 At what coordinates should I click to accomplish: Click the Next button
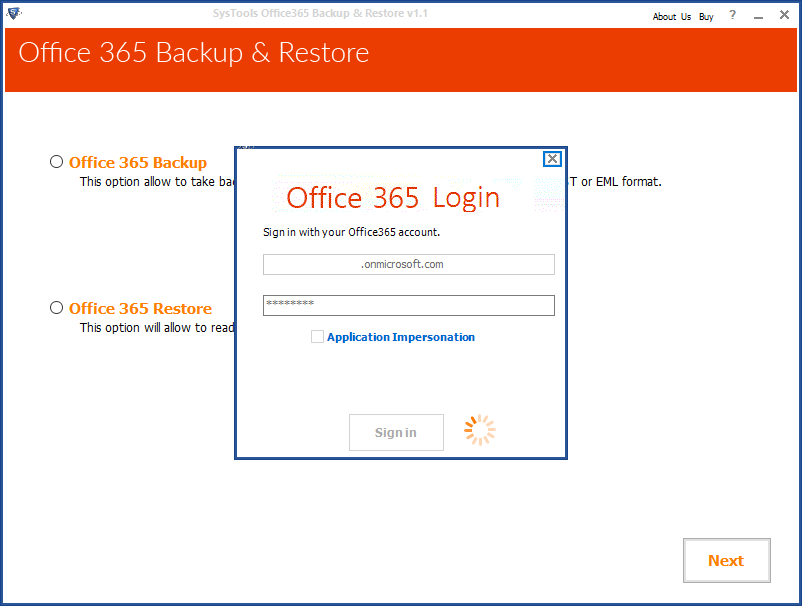coord(727,560)
